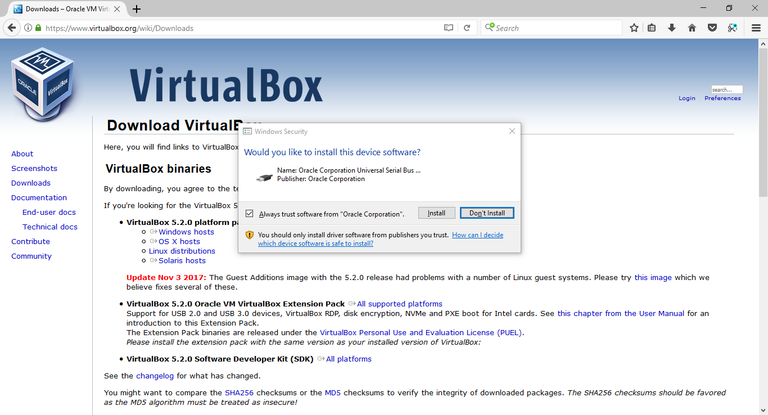Open the changelog link
Screen dimensions: 768x415
coord(155,376)
